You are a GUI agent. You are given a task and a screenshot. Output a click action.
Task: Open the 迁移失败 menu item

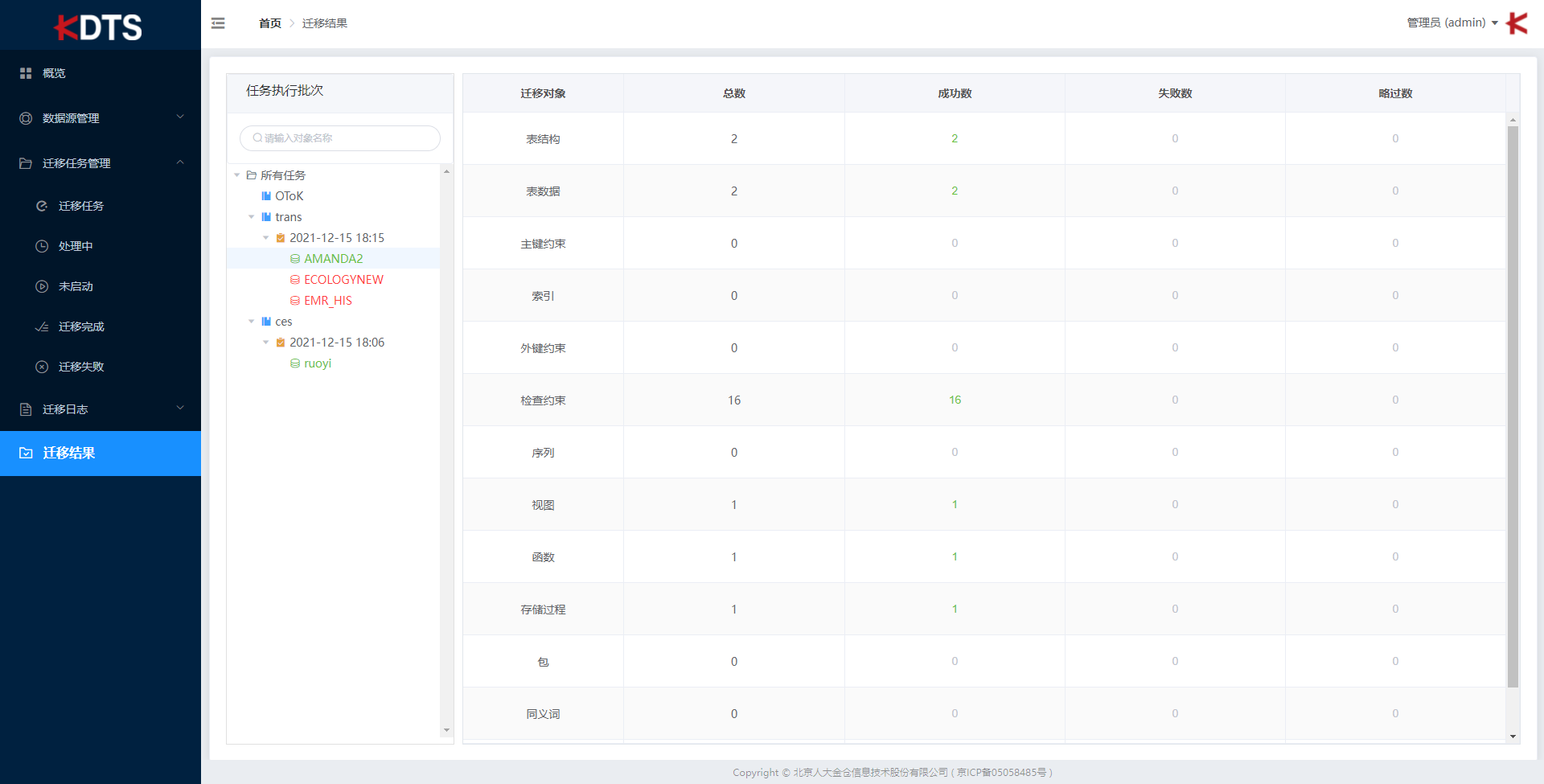[x=101, y=367]
